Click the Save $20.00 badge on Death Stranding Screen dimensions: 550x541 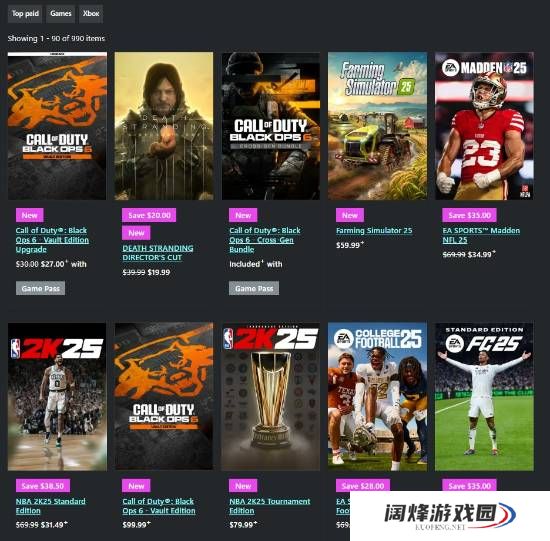coord(149,215)
